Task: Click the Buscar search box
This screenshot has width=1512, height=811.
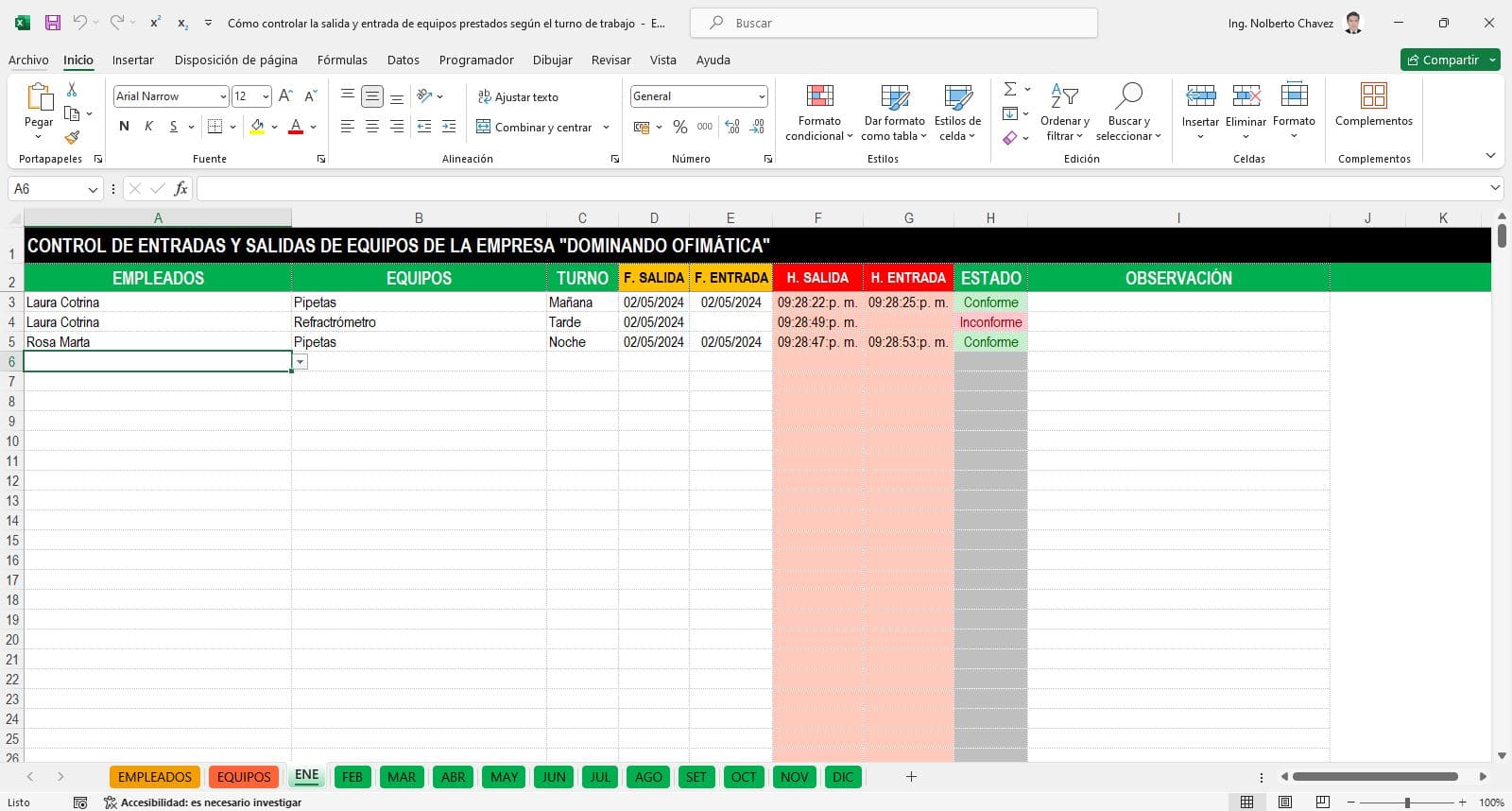Action: [x=893, y=23]
